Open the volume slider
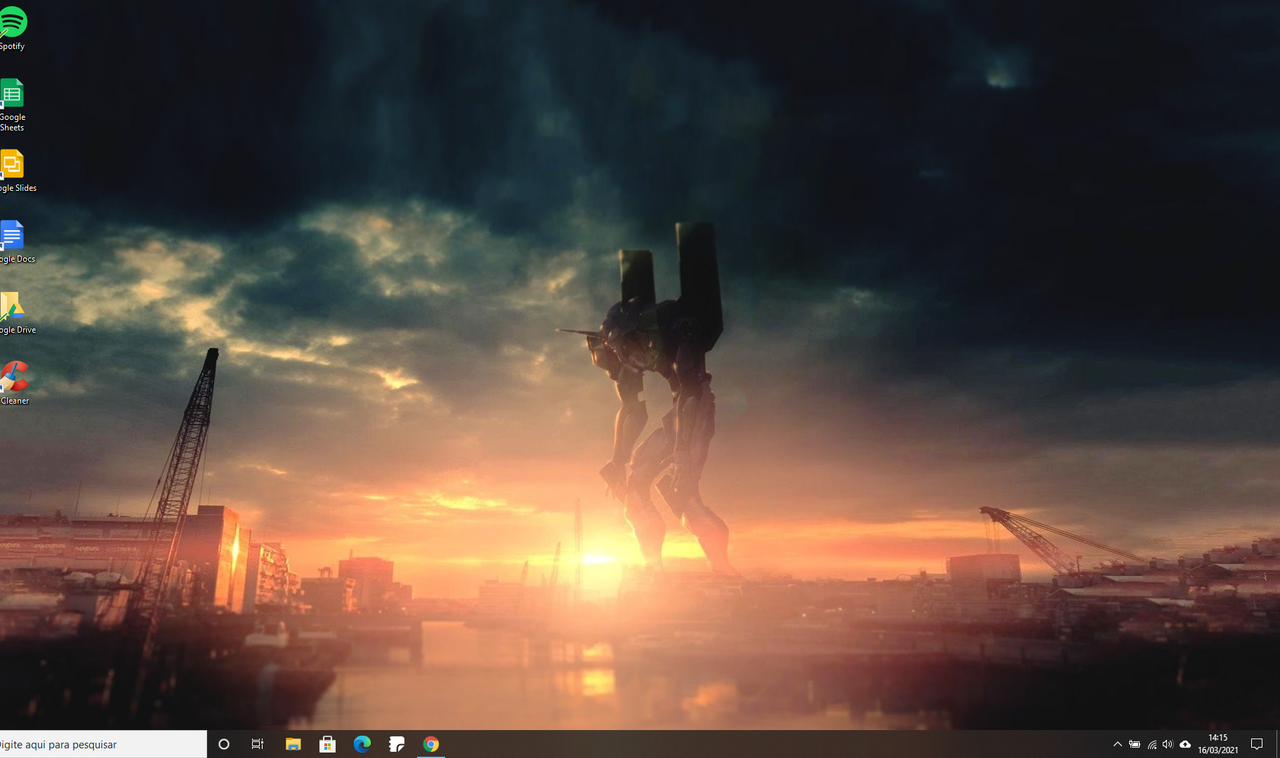This screenshot has height=758, width=1280. click(x=1168, y=744)
